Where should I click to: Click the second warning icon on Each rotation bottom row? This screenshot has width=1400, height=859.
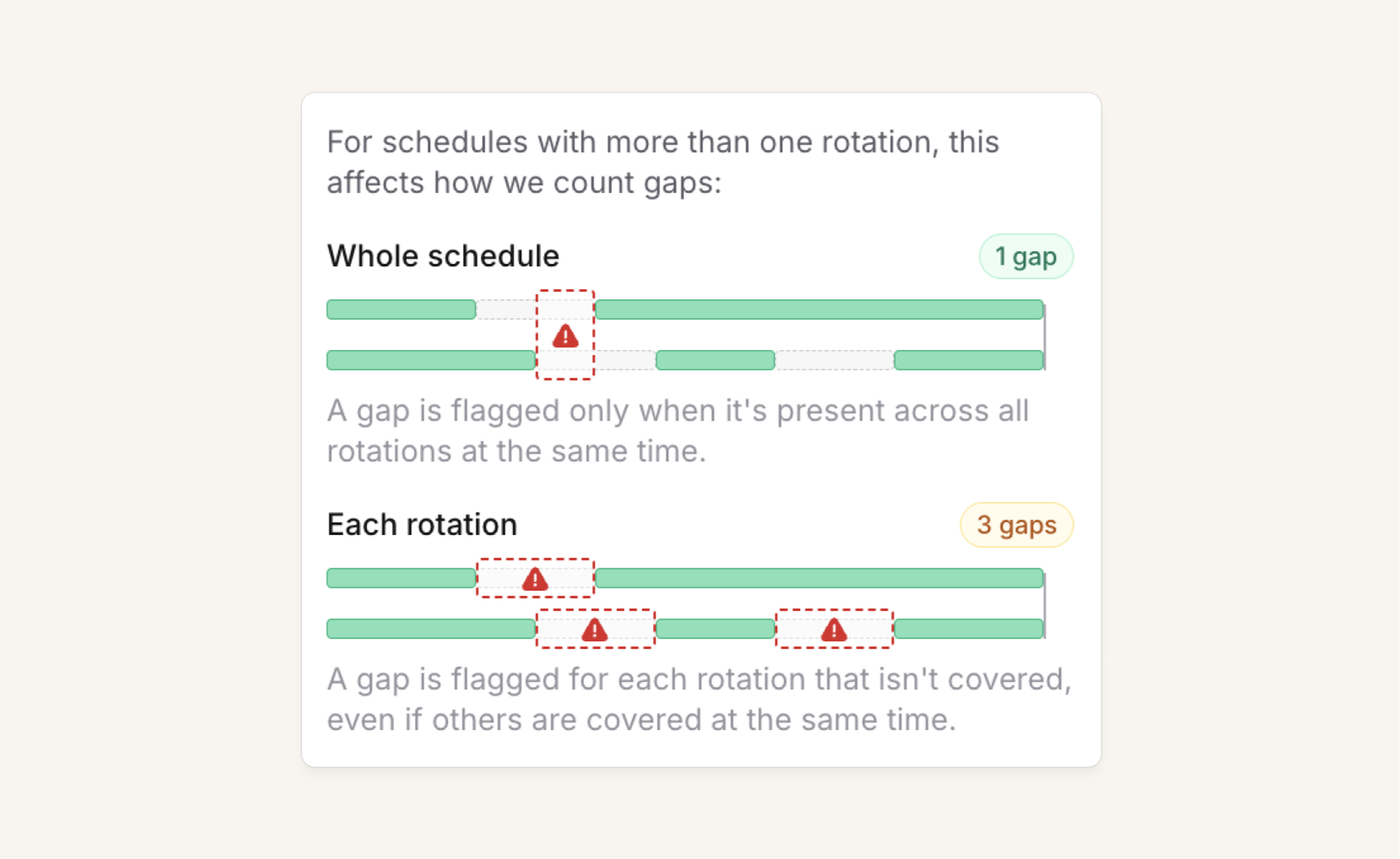834,630
